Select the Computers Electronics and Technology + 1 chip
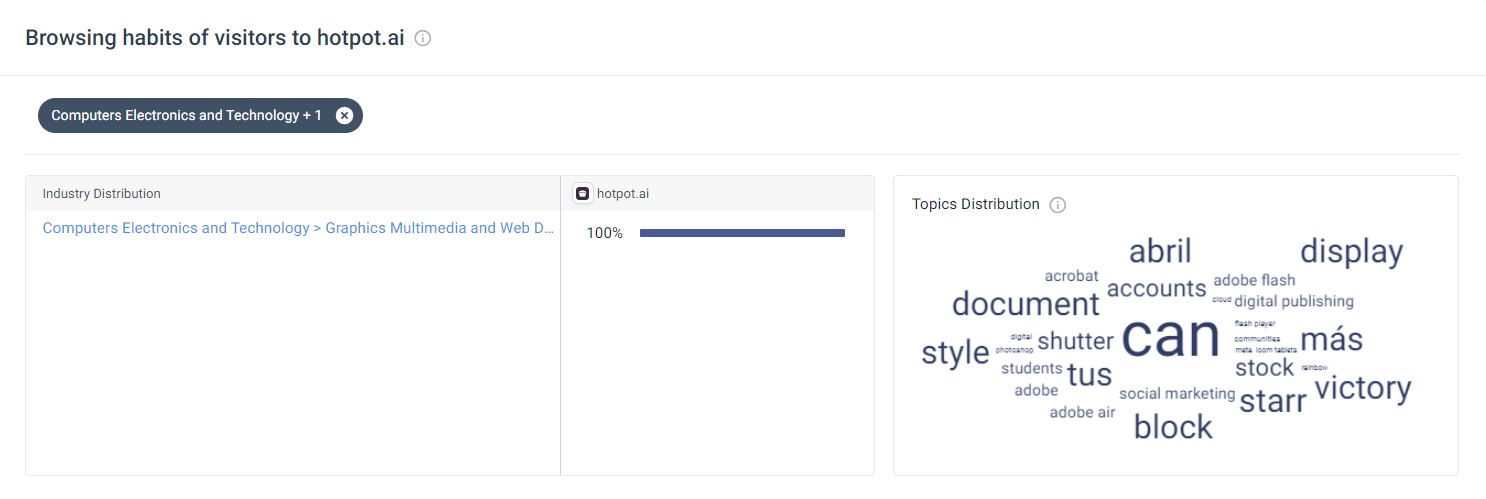1486x499 pixels. coord(200,115)
